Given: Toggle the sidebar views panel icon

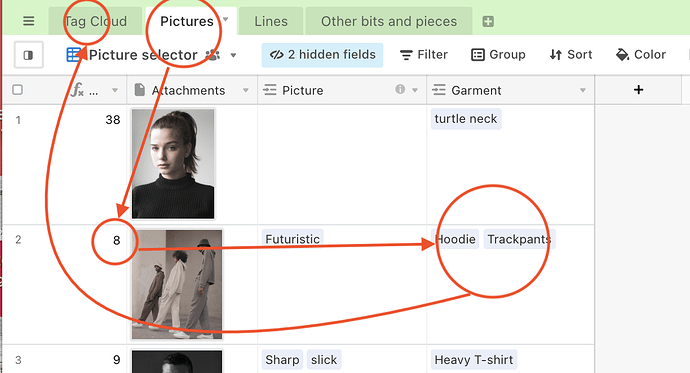Looking at the screenshot, I should (x=29, y=55).
